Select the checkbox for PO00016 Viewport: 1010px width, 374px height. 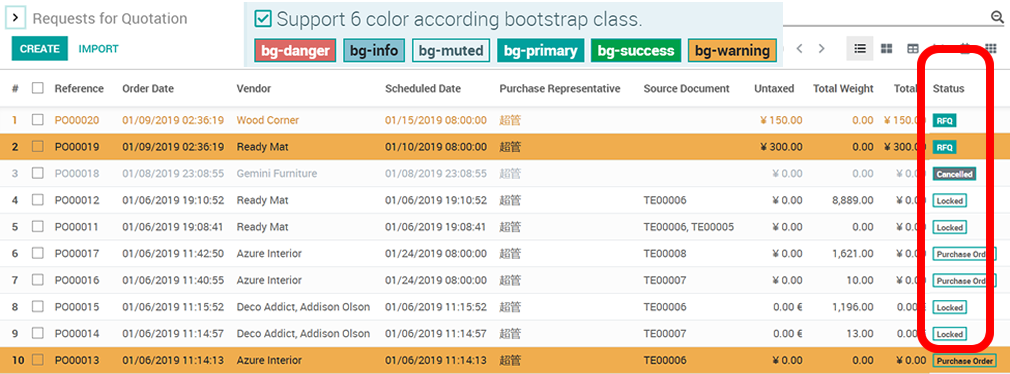pos(38,280)
